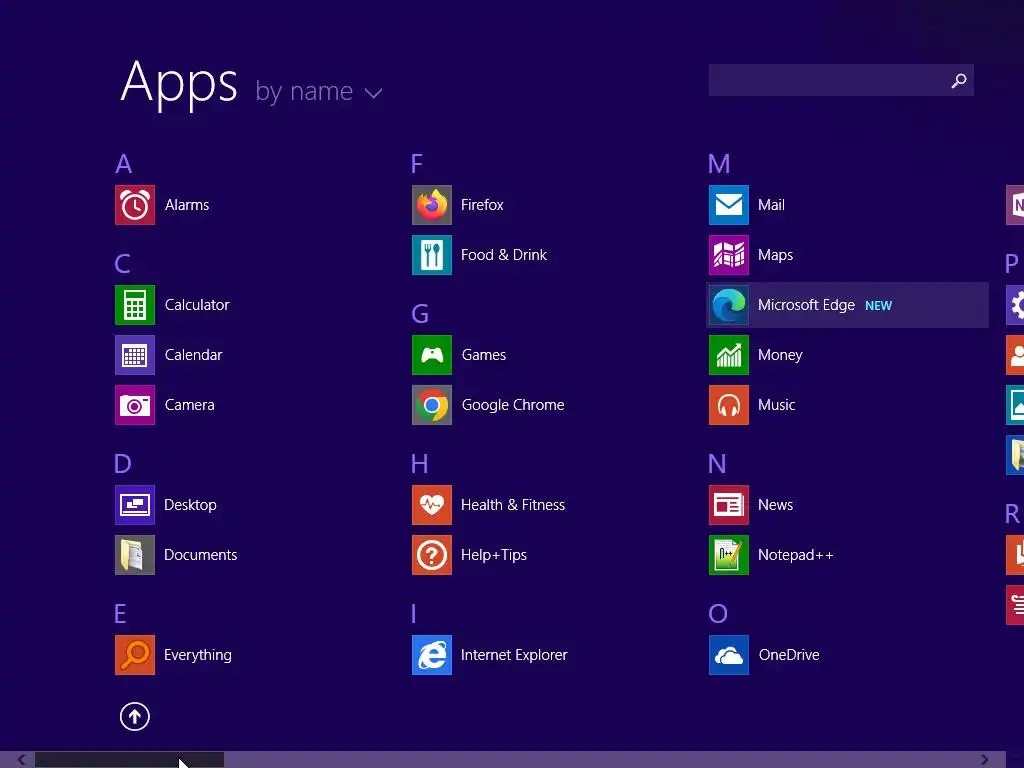1024x768 pixels.
Task: Open the partially visible OneNote tile
Action: (x=1015, y=205)
